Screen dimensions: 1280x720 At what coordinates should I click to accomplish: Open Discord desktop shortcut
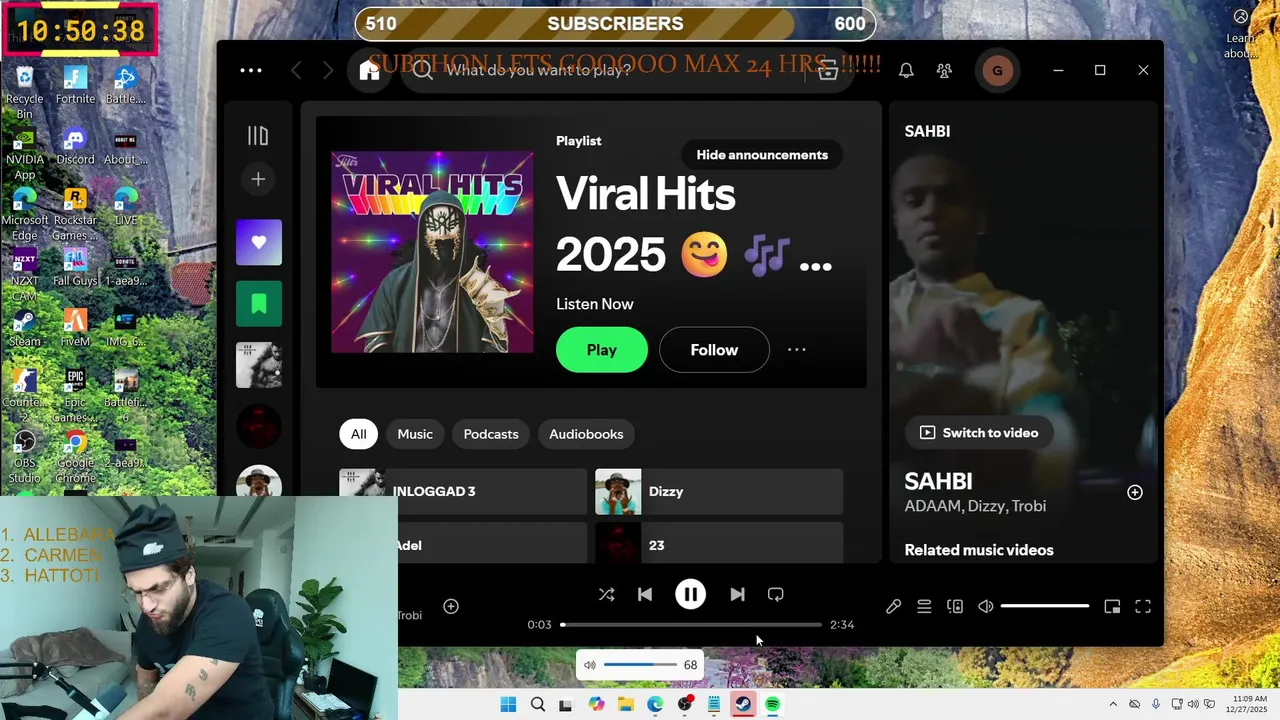[x=75, y=146]
